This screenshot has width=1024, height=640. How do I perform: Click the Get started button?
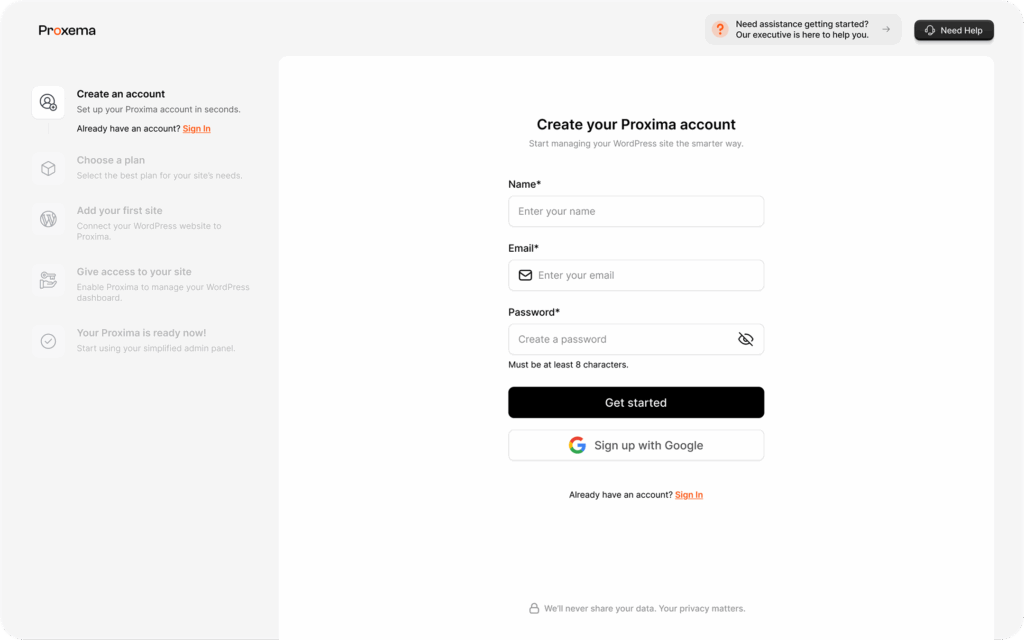(x=636, y=402)
